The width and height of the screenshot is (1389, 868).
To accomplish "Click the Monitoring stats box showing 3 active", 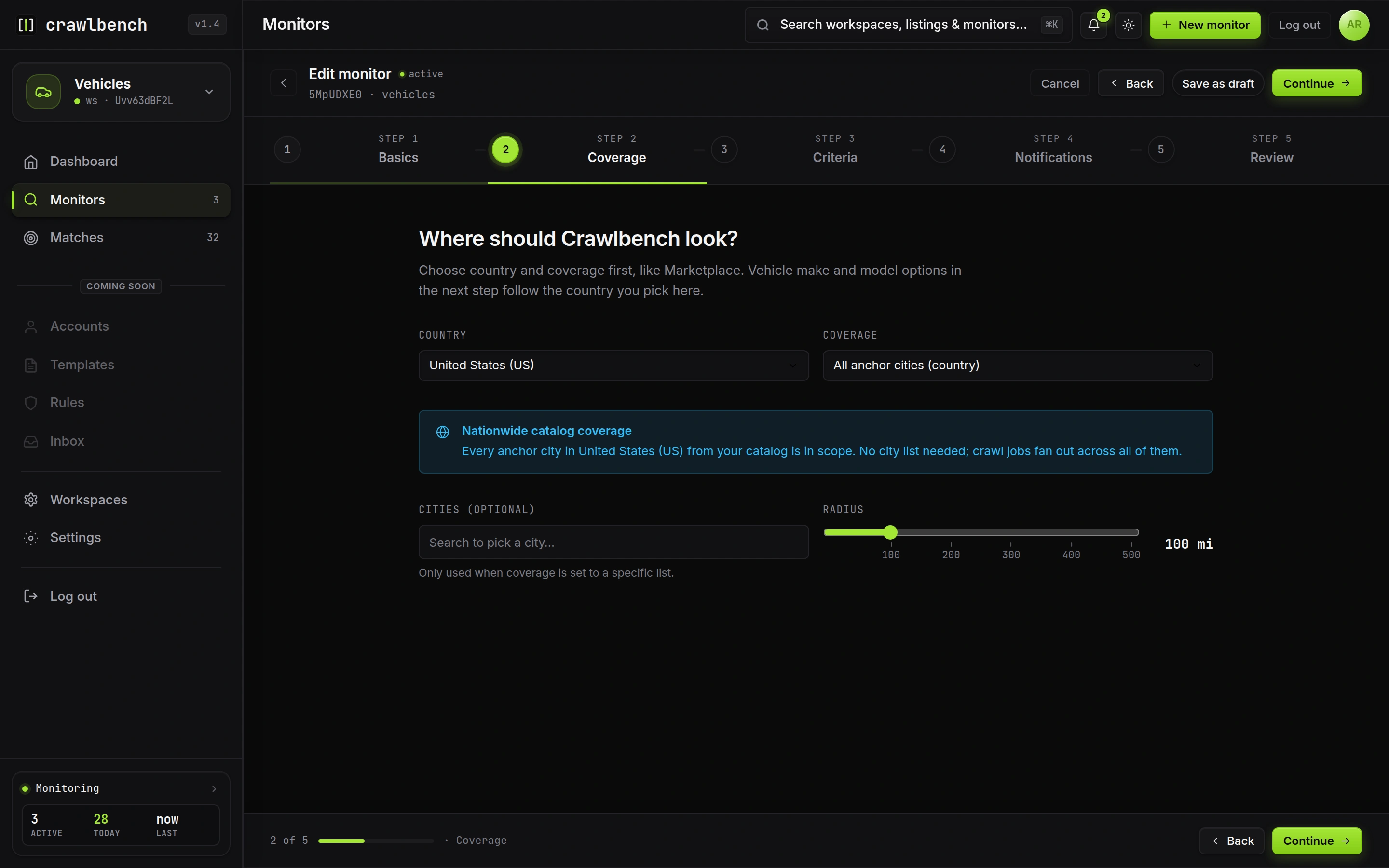I will tap(121, 825).
